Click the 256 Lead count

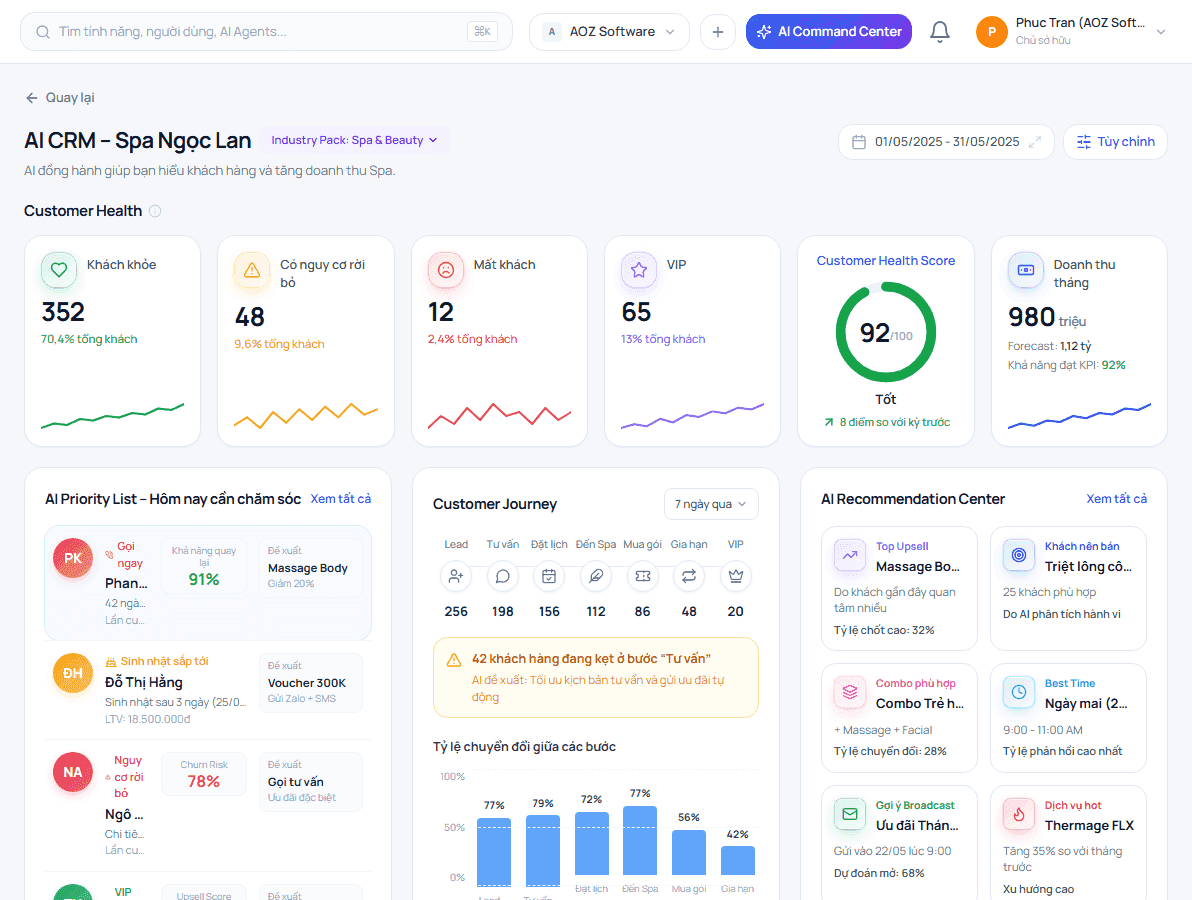tap(456, 611)
